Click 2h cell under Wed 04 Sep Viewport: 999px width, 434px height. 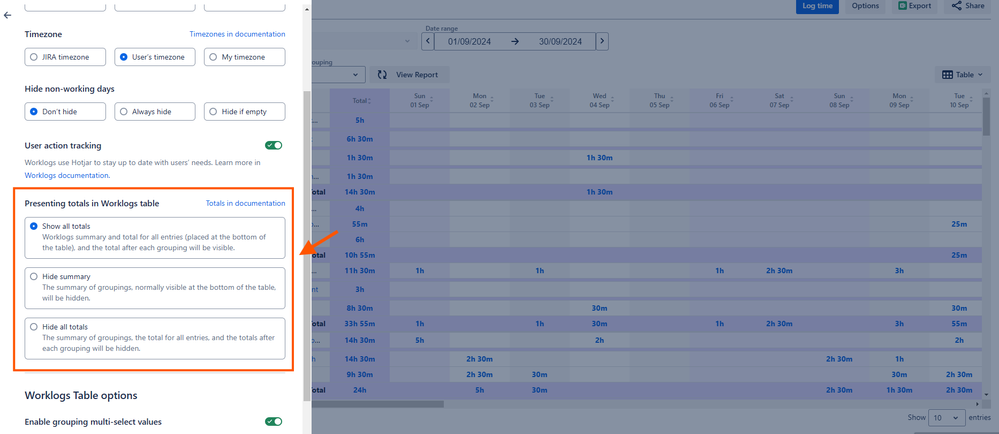[x=600, y=340]
